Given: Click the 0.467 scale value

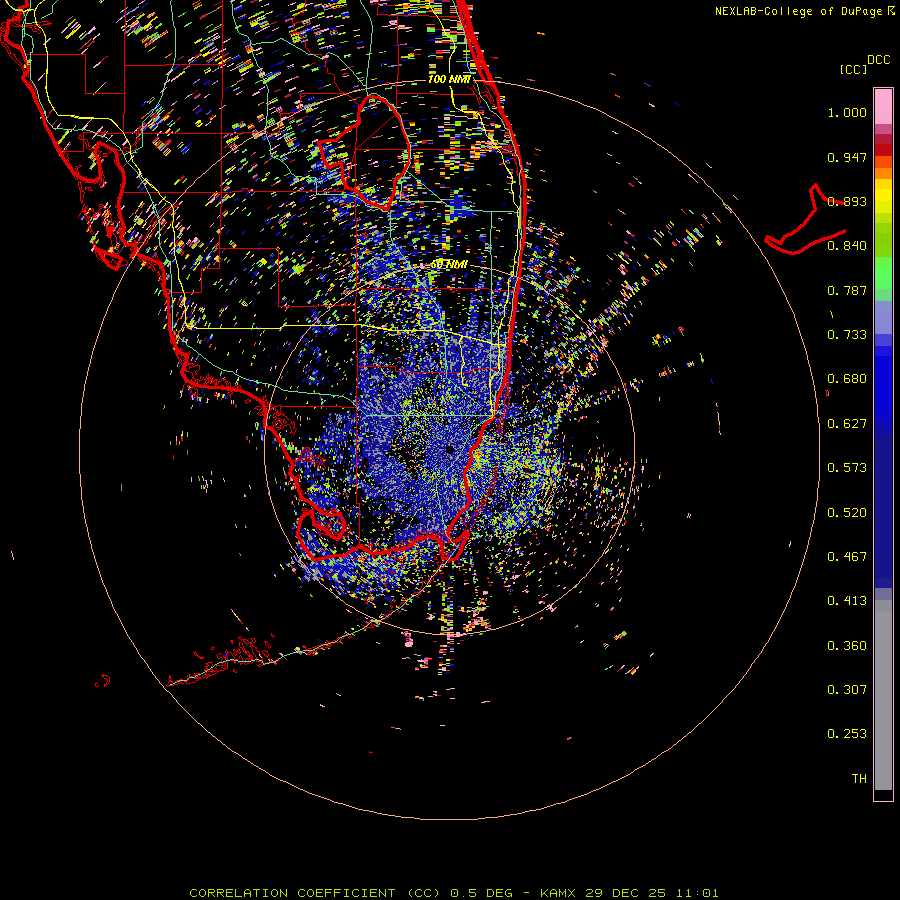Looking at the screenshot, I should [847, 557].
